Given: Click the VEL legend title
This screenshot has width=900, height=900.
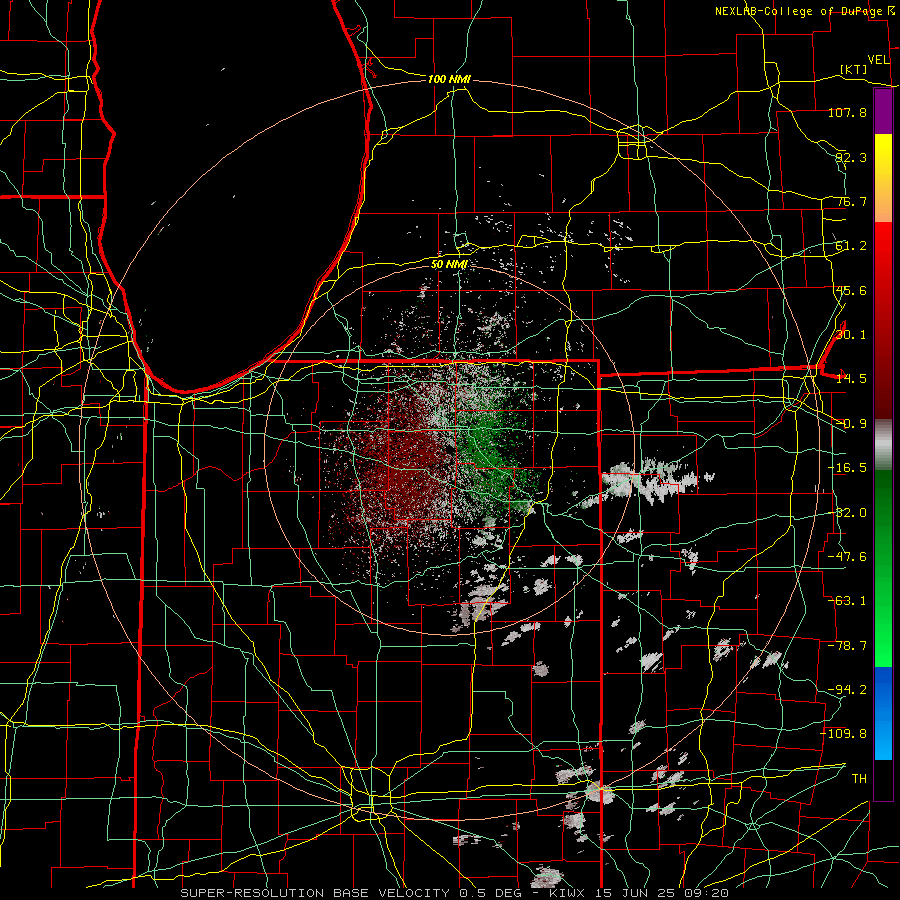Looking at the screenshot, I should [x=878, y=60].
